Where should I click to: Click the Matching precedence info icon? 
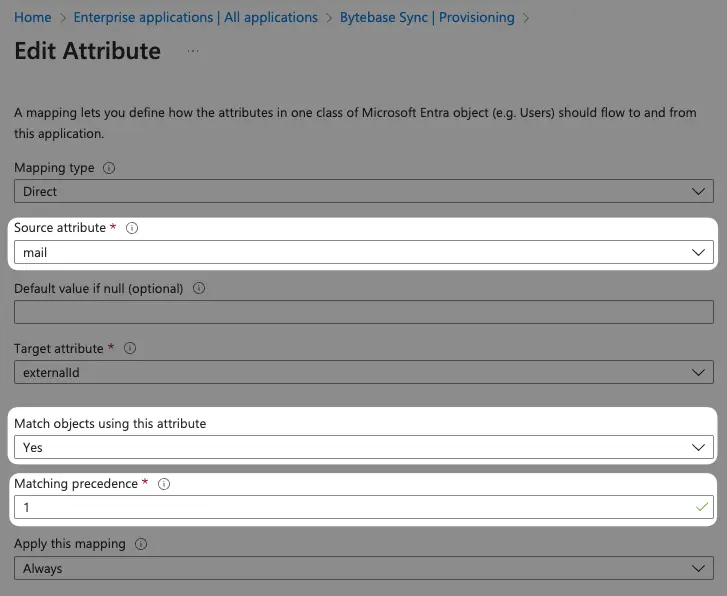pyautogui.click(x=164, y=484)
